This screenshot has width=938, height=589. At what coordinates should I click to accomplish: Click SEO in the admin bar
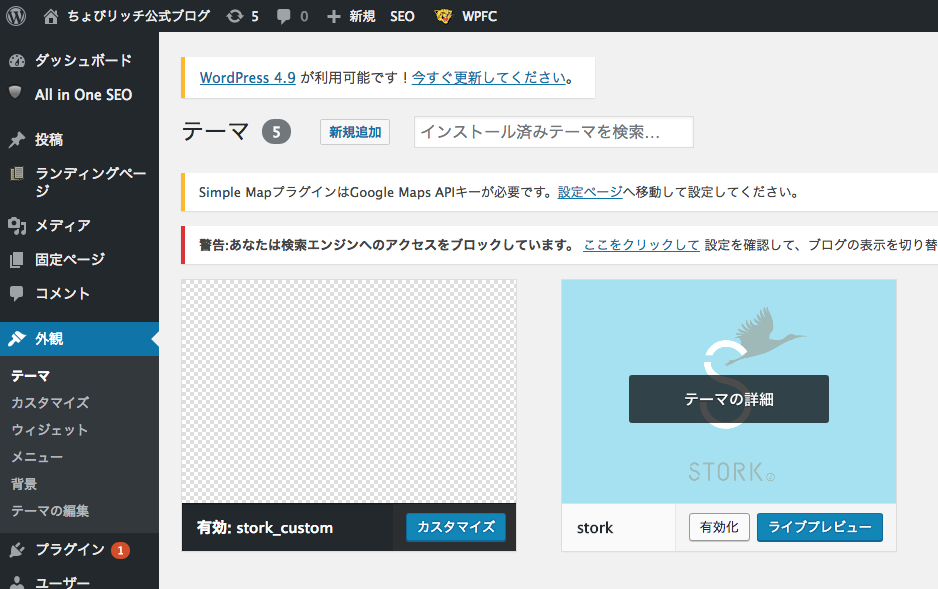(402, 17)
